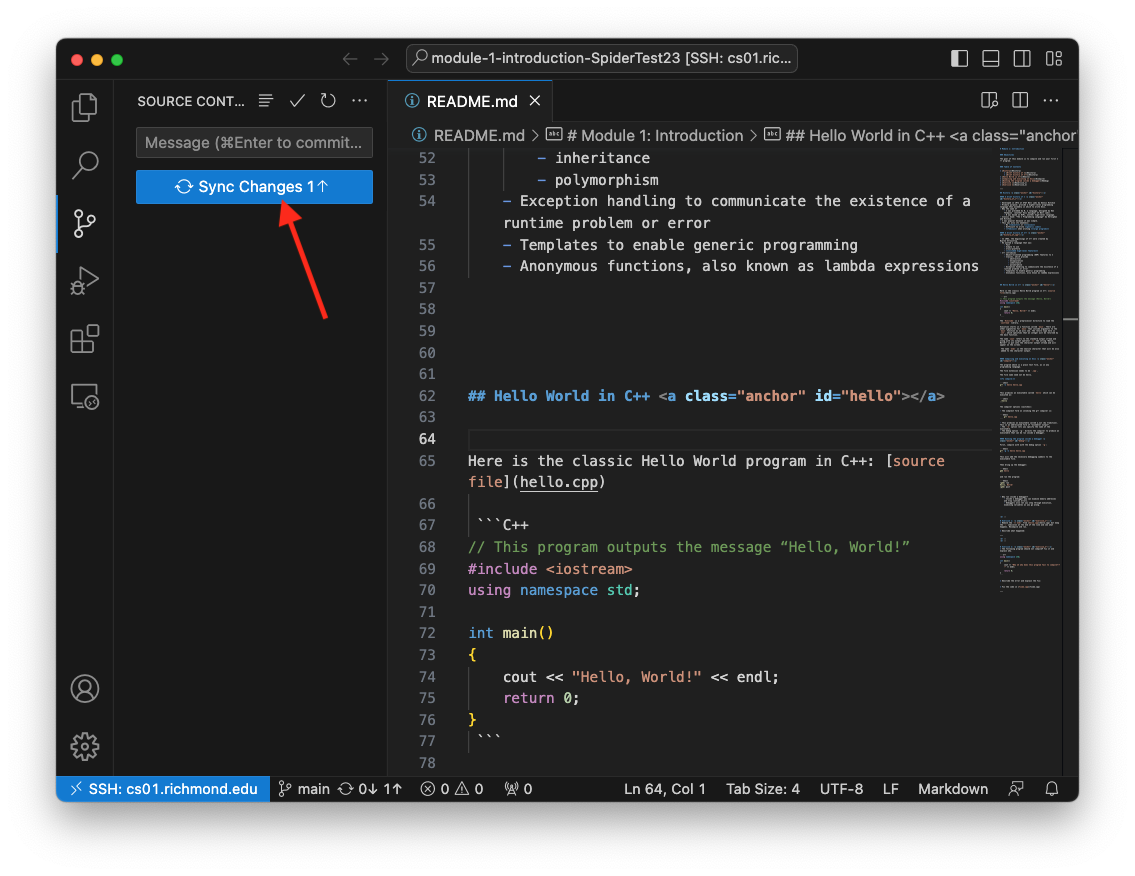Open the Extensions view
Screen dimensions: 1135x876
pyautogui.click(x=85, y=339)
